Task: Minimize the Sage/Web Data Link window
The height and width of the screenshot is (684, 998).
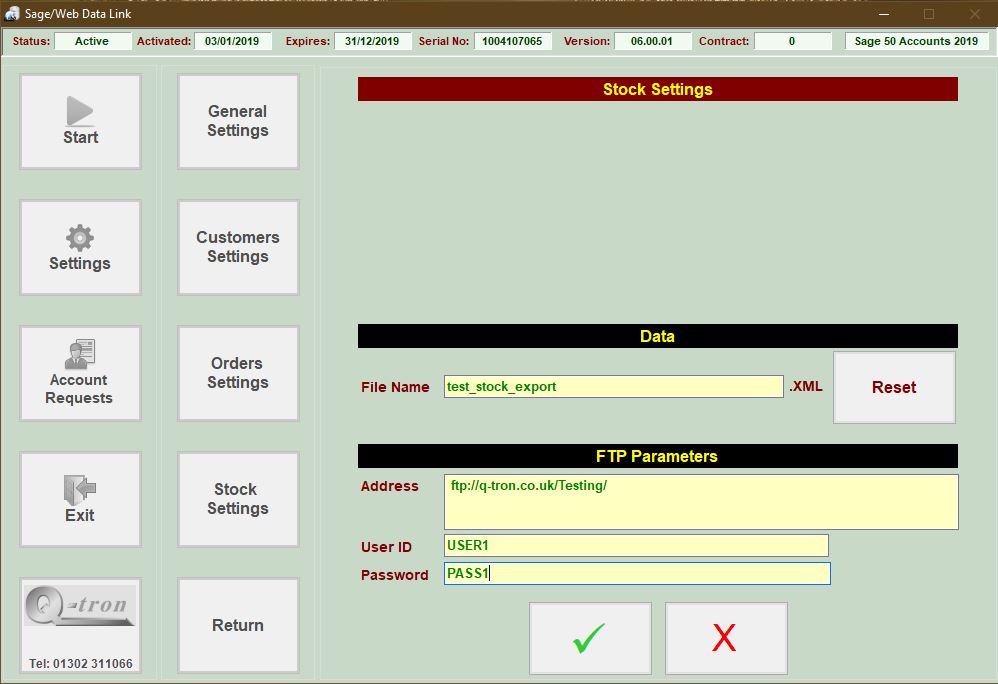Action: click(x=883, y=13)
